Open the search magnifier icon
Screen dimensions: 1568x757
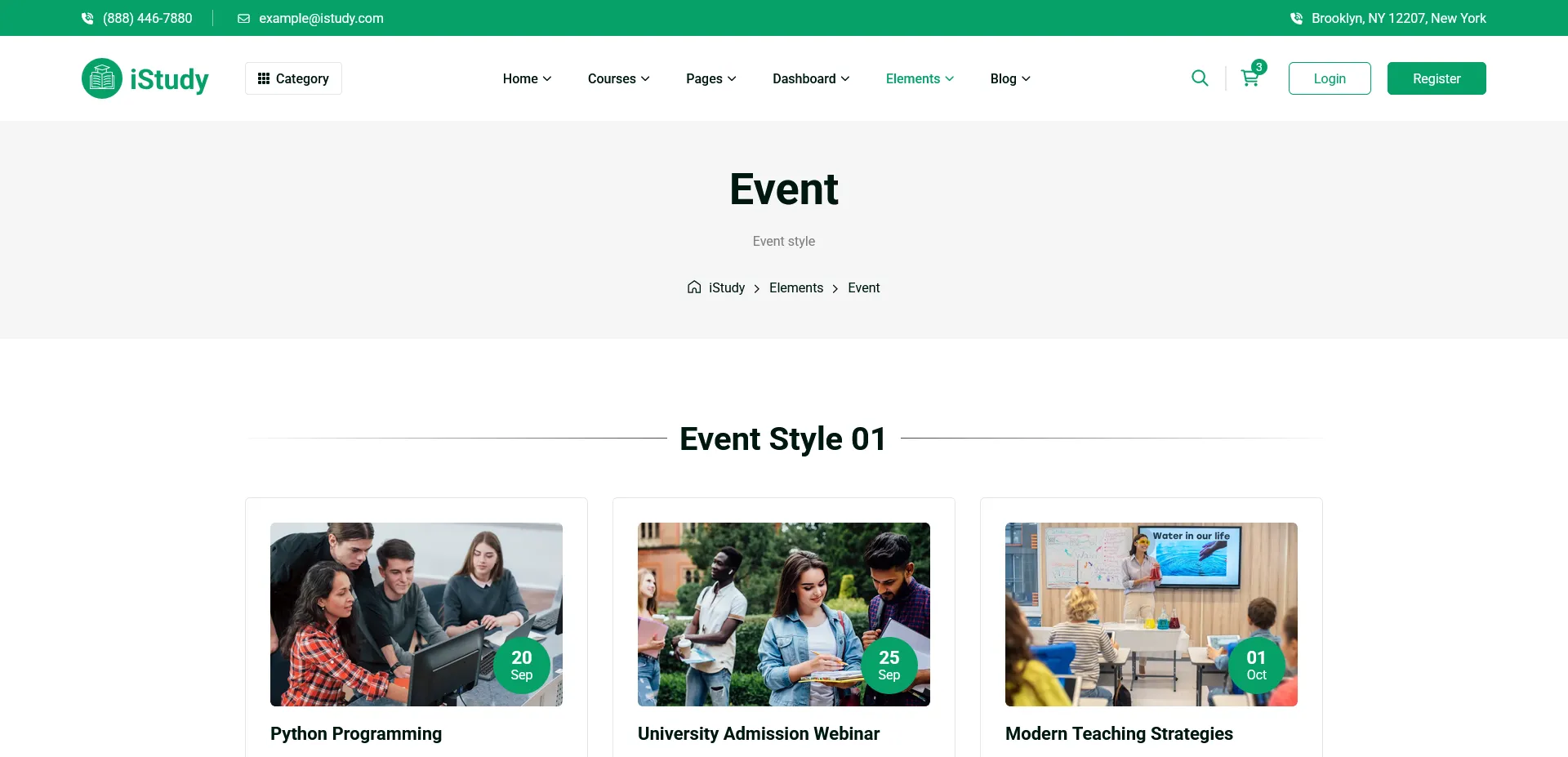pos(1200,78)
